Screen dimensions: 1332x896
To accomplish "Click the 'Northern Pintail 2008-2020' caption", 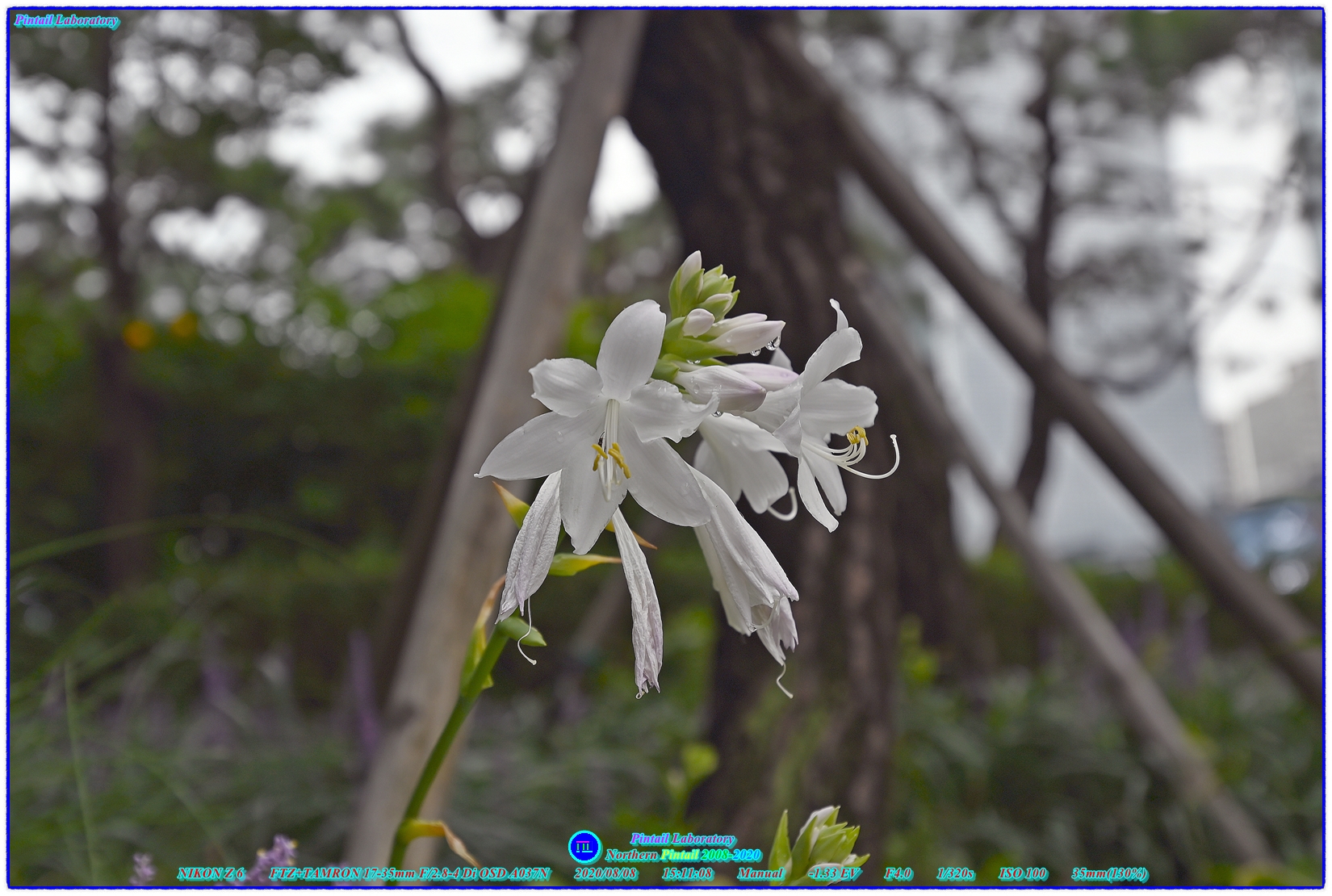I will point(683,855).
